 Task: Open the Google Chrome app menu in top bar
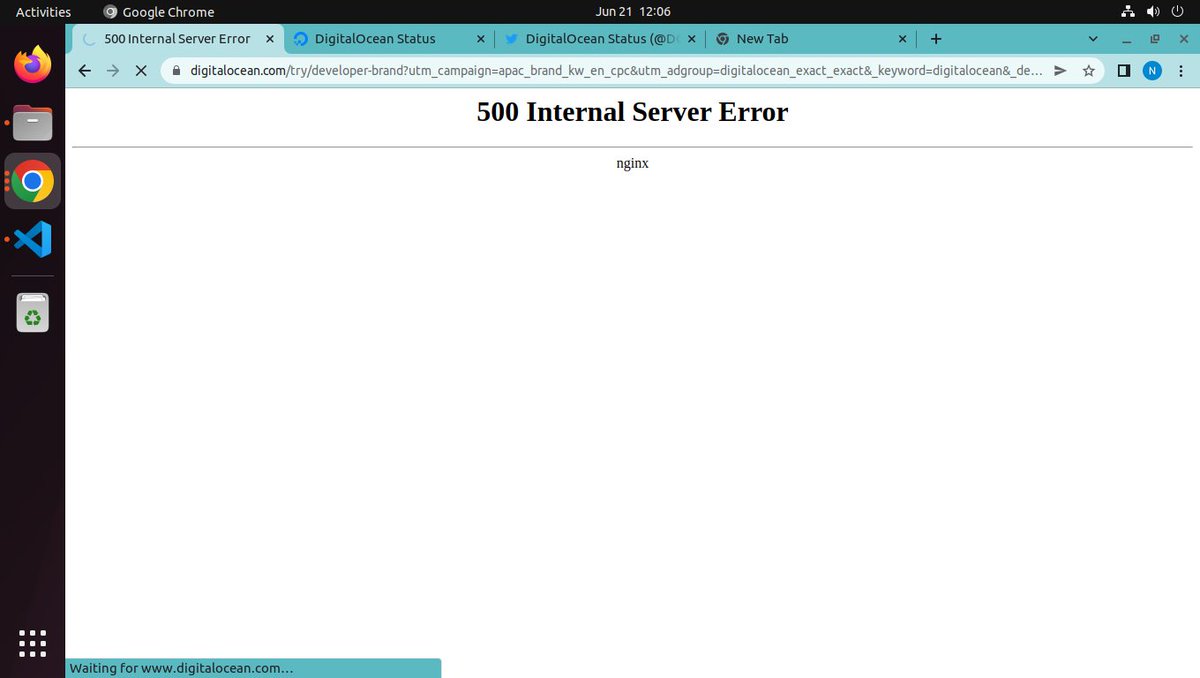click(159, 12)
